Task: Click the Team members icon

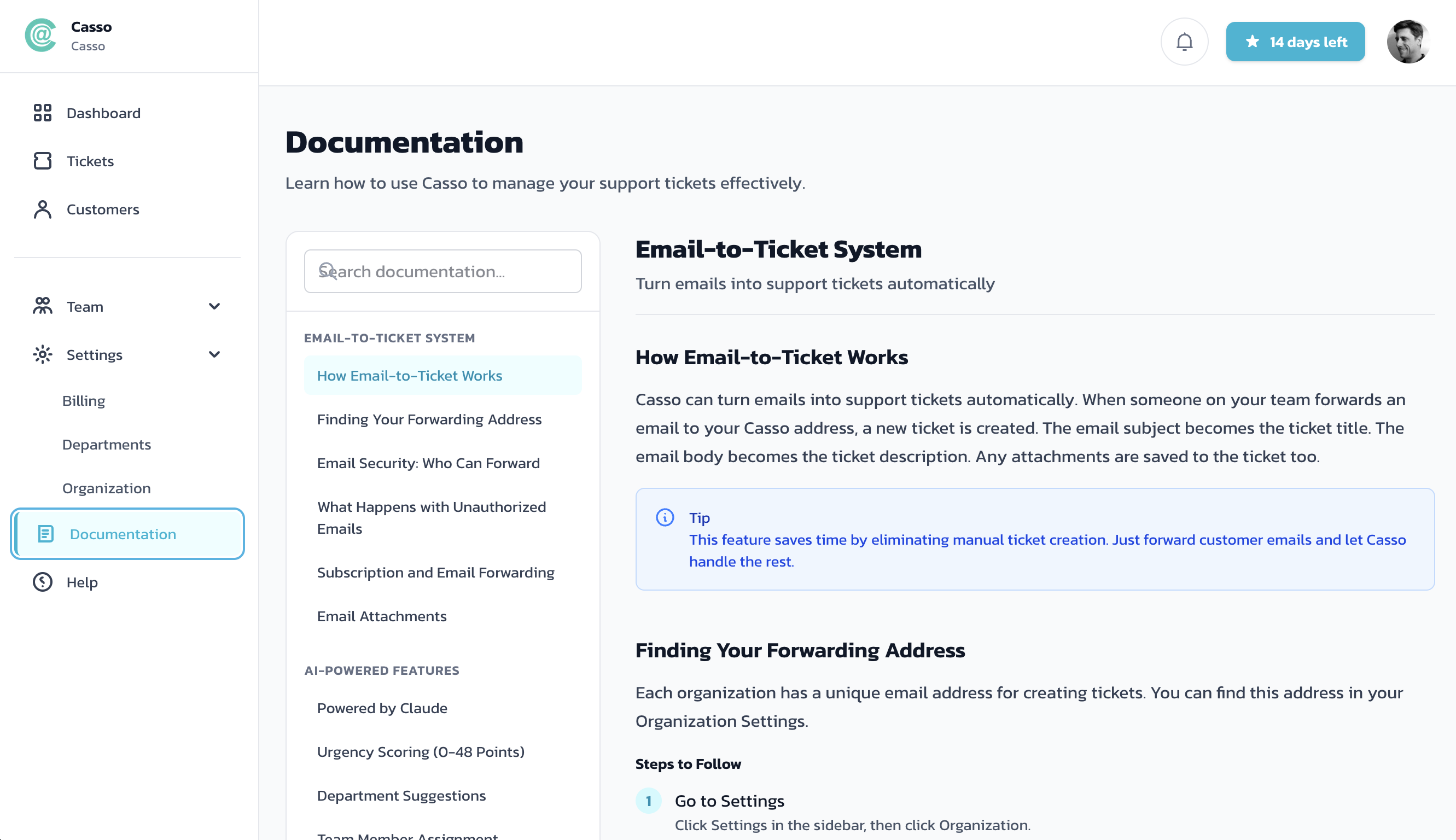Action: pos(42,306)
